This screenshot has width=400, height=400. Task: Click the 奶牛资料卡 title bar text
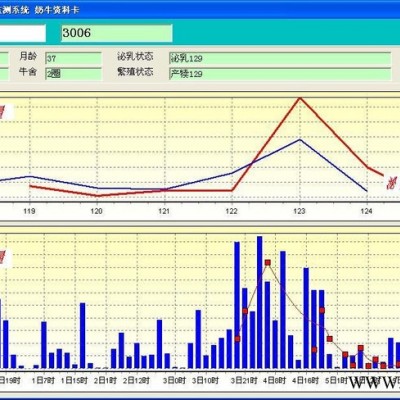(57, 10)
